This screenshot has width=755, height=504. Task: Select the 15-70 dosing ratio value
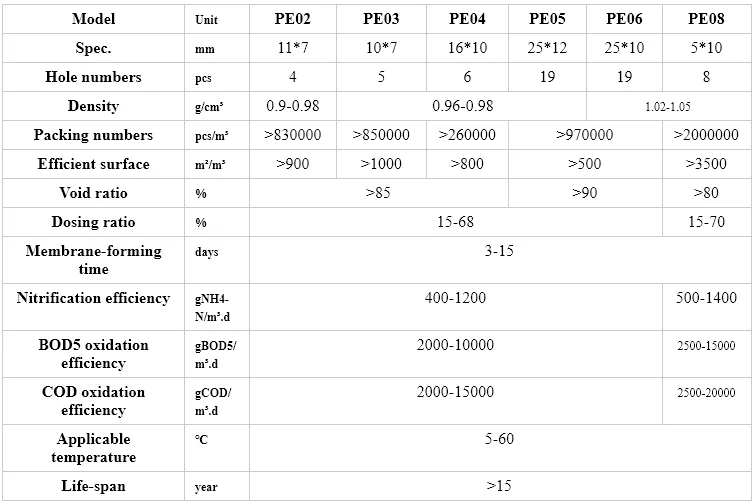coord(706,222)
